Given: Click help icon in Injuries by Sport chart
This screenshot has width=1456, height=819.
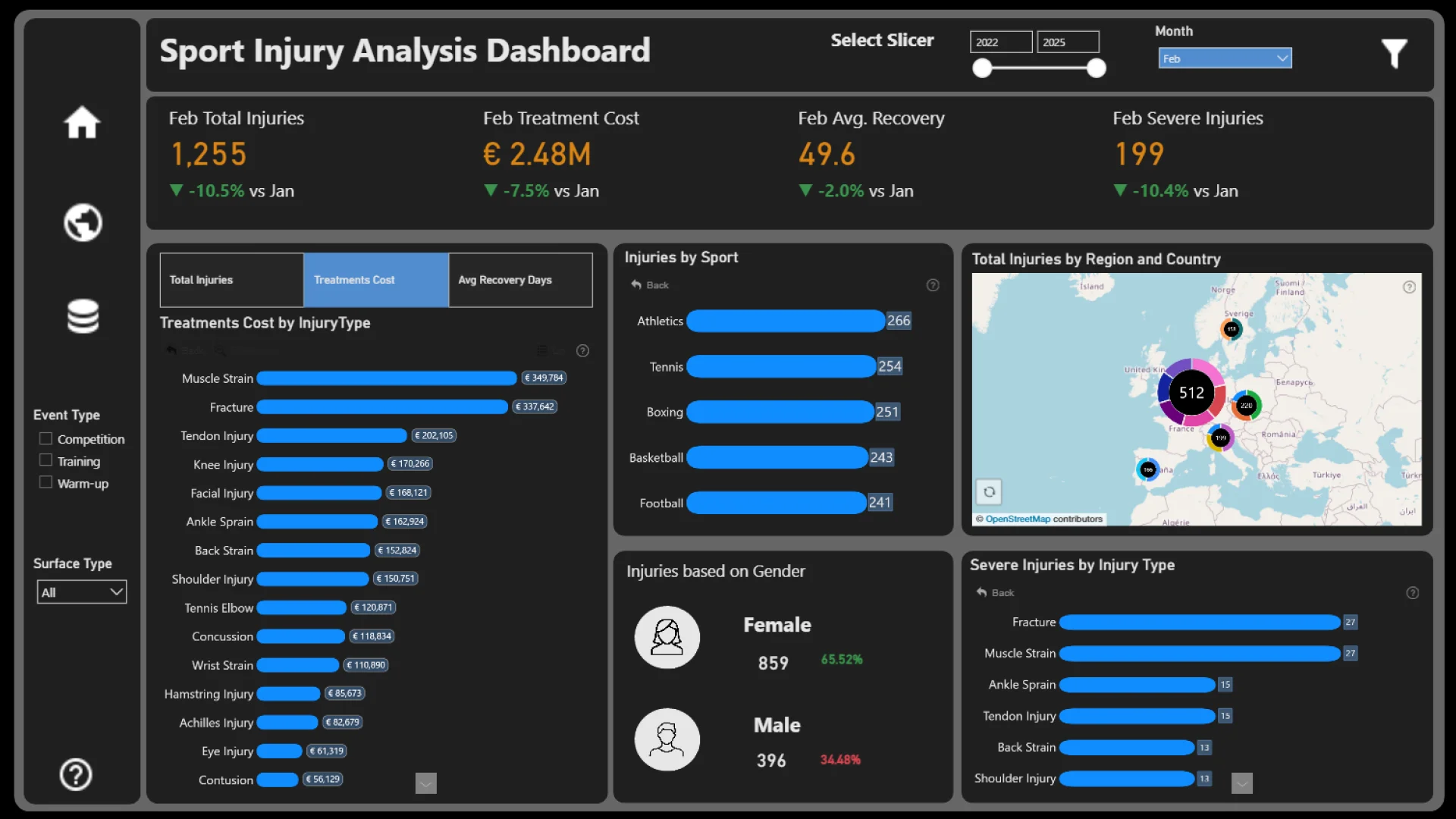Looking at the screenshot, I should [933, 285].
